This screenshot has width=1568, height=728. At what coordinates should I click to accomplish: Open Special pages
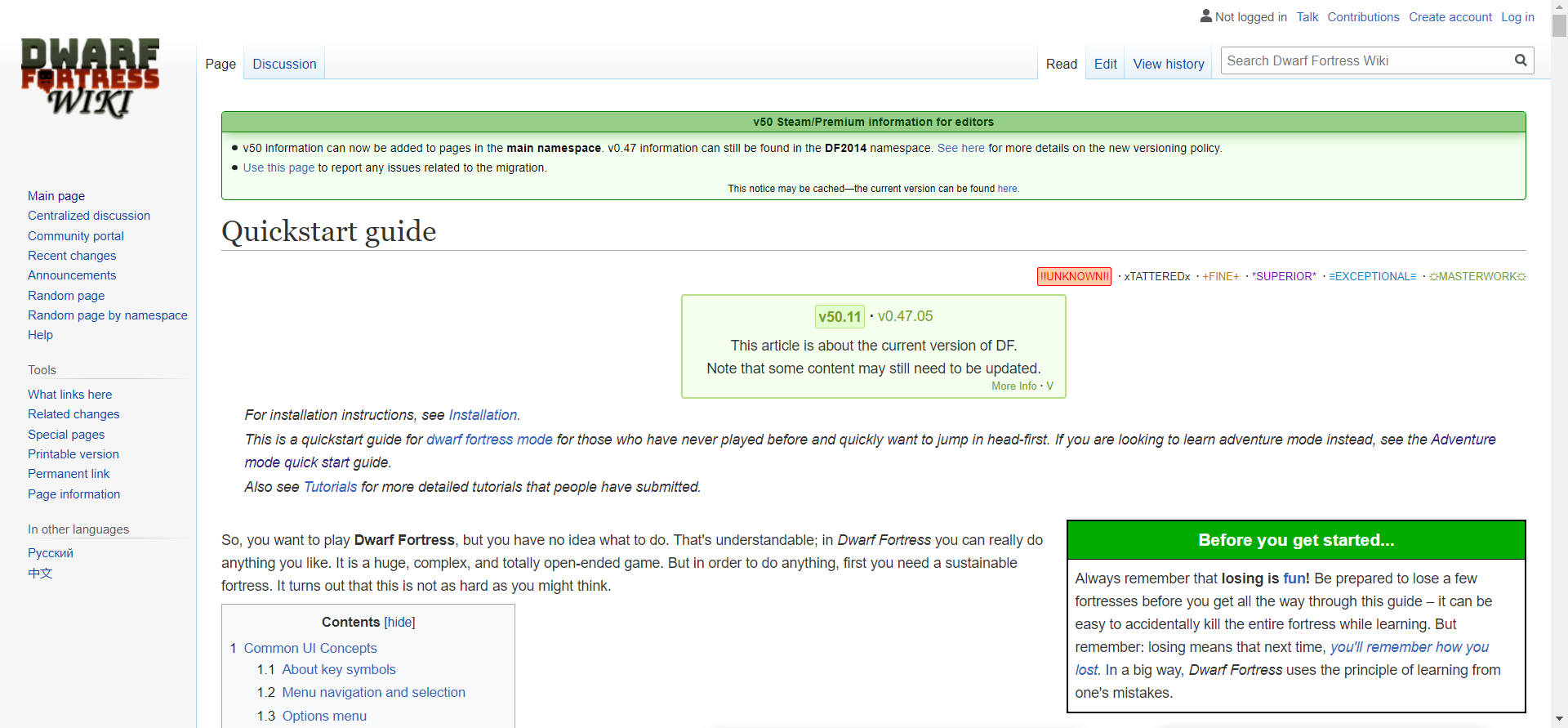coord(66,435)
